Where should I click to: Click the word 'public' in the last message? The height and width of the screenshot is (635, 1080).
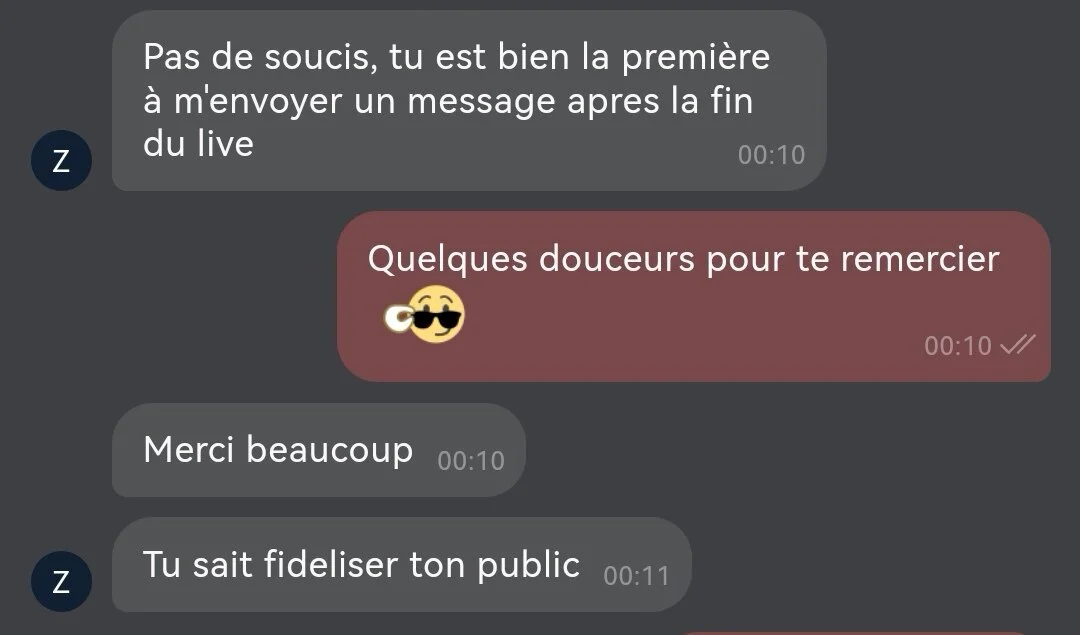[x=528, y=566]
